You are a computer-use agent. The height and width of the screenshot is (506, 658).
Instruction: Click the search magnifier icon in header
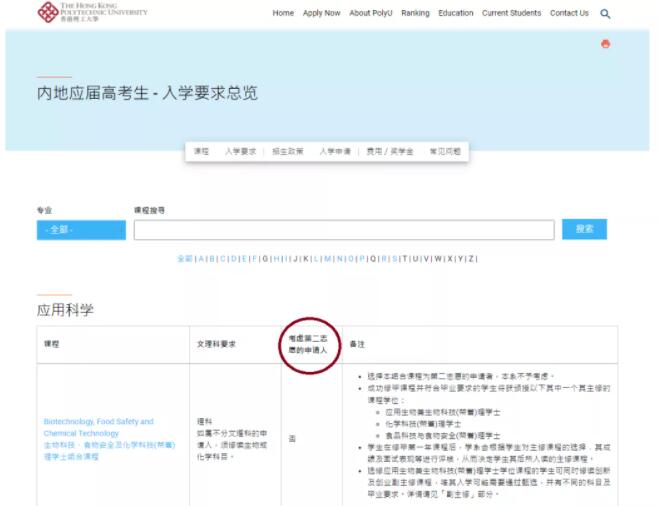[x=605, y=14]
